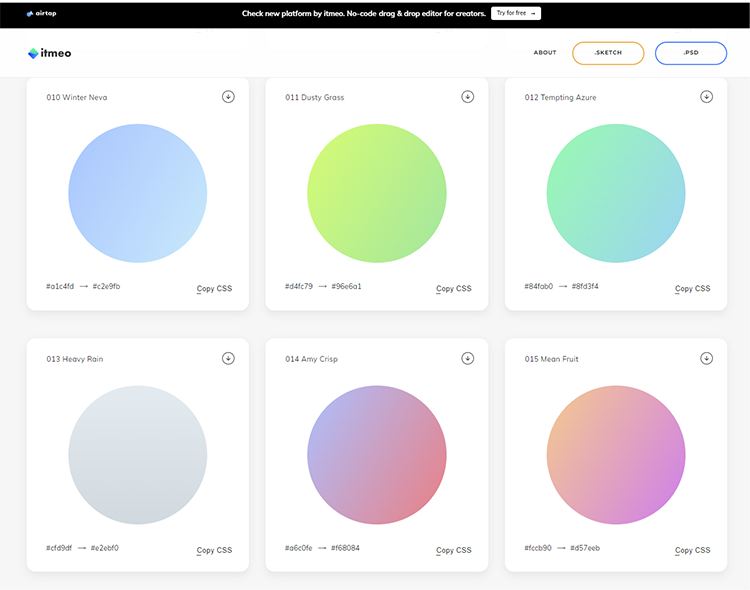Download the Winter Neva gradient image
750x590 pixels.
pos(228,97)
